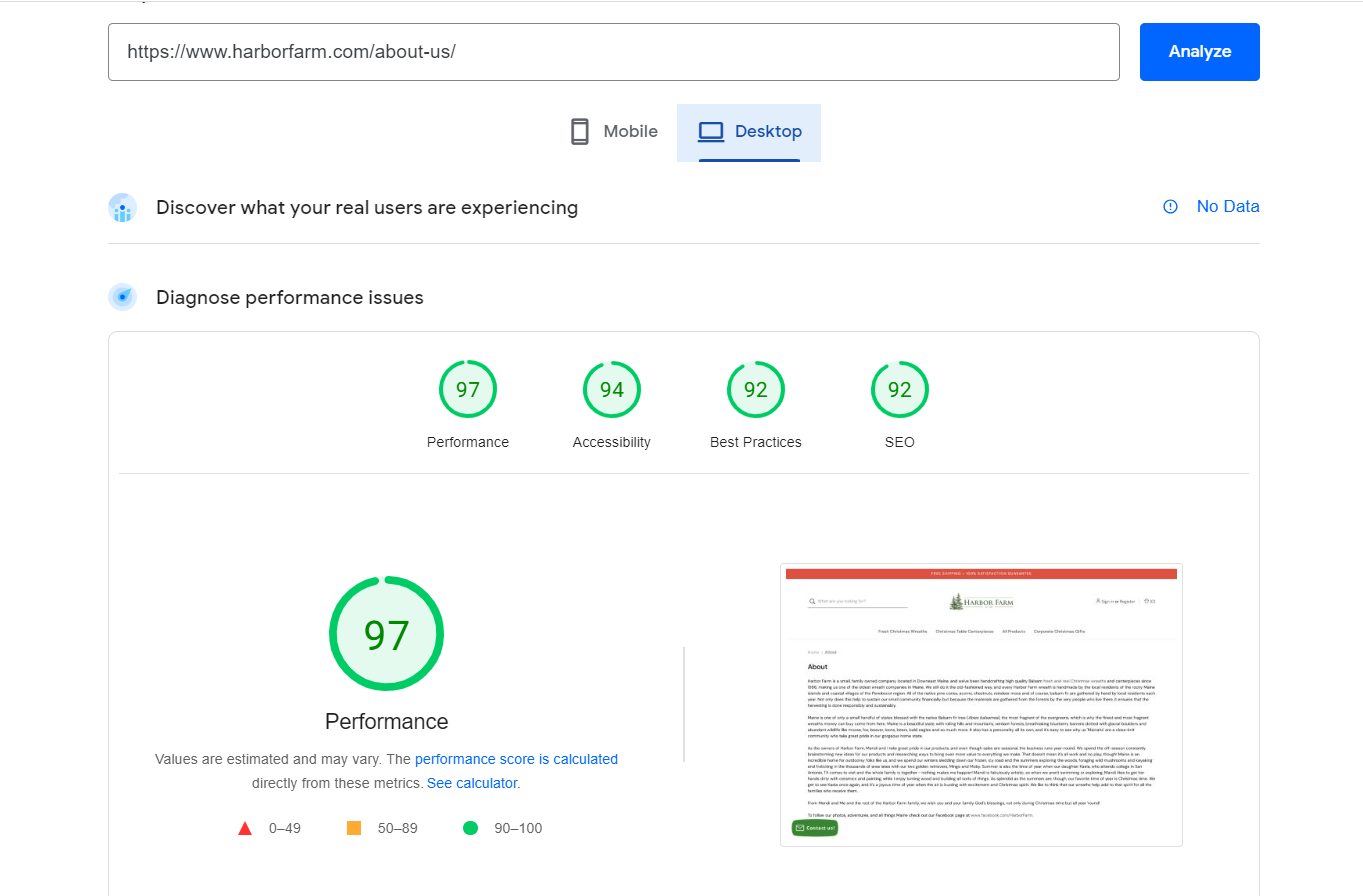Open the No Data link
This screenshot has height=896, width=1363.
(x=1228, y=207)
